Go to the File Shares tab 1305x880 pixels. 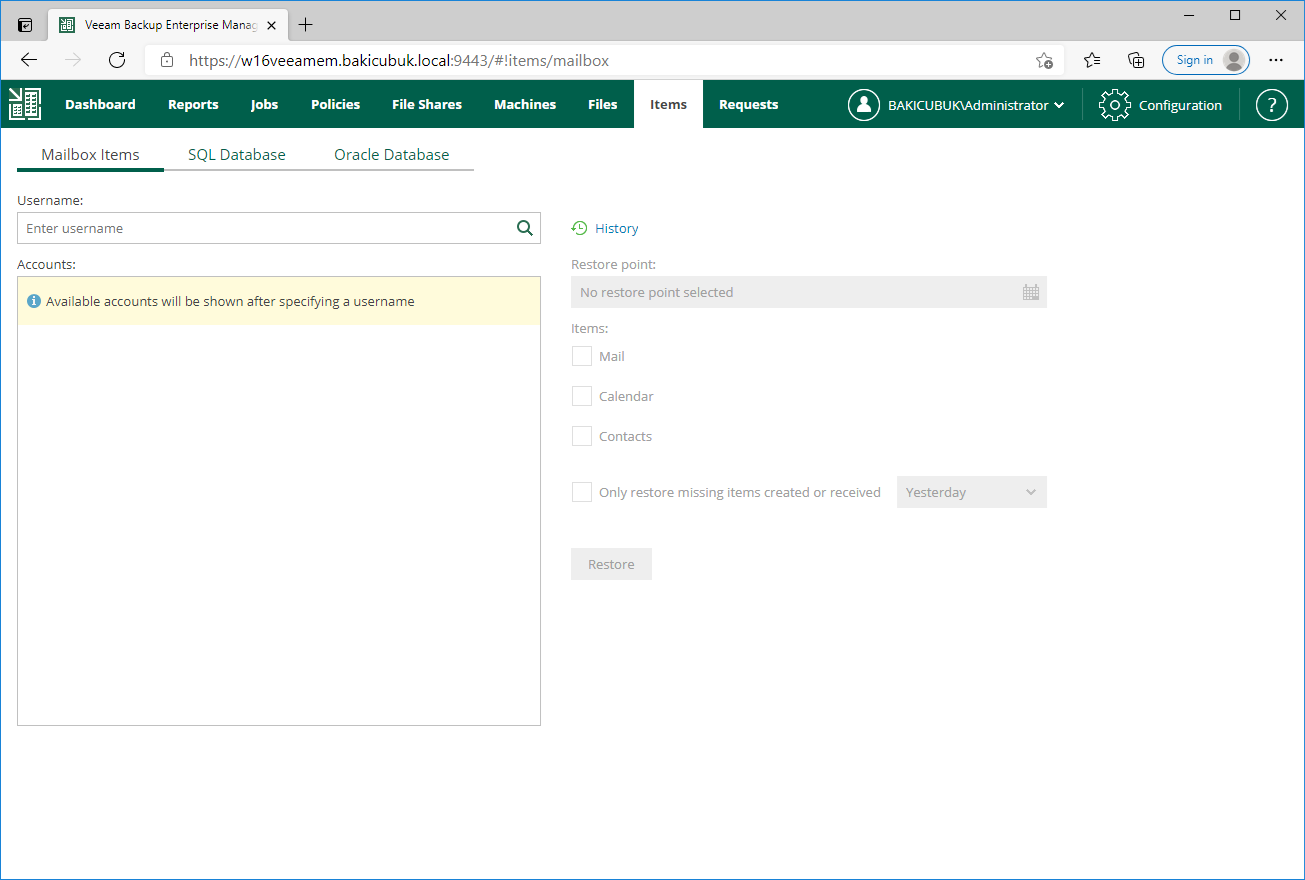tap(427, 104)
